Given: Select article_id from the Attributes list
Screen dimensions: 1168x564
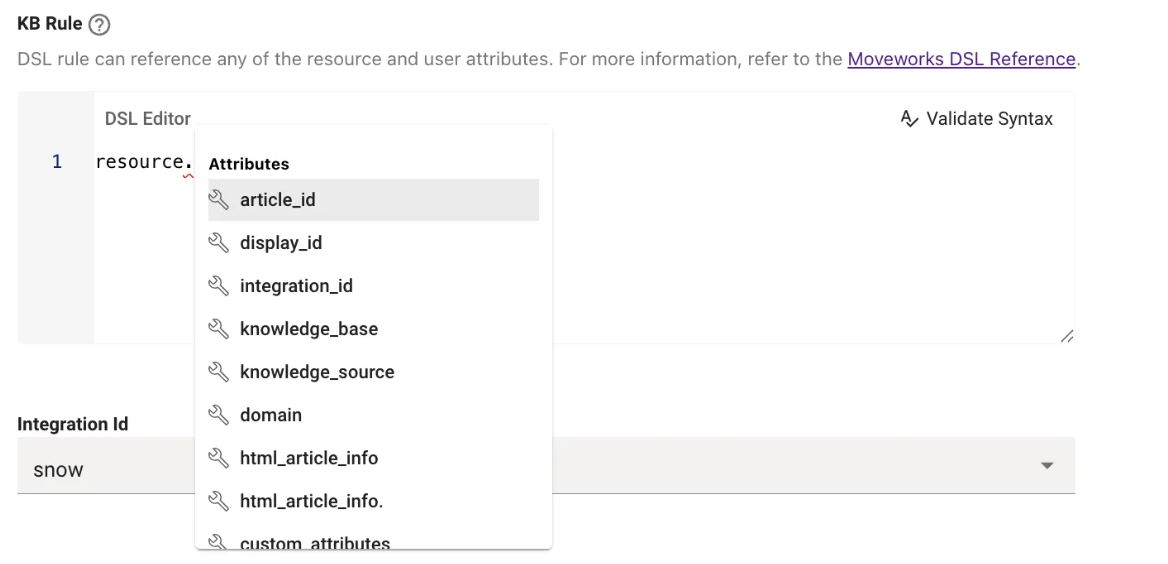Looking at the screenshot, I should click(x=278, y=200).
